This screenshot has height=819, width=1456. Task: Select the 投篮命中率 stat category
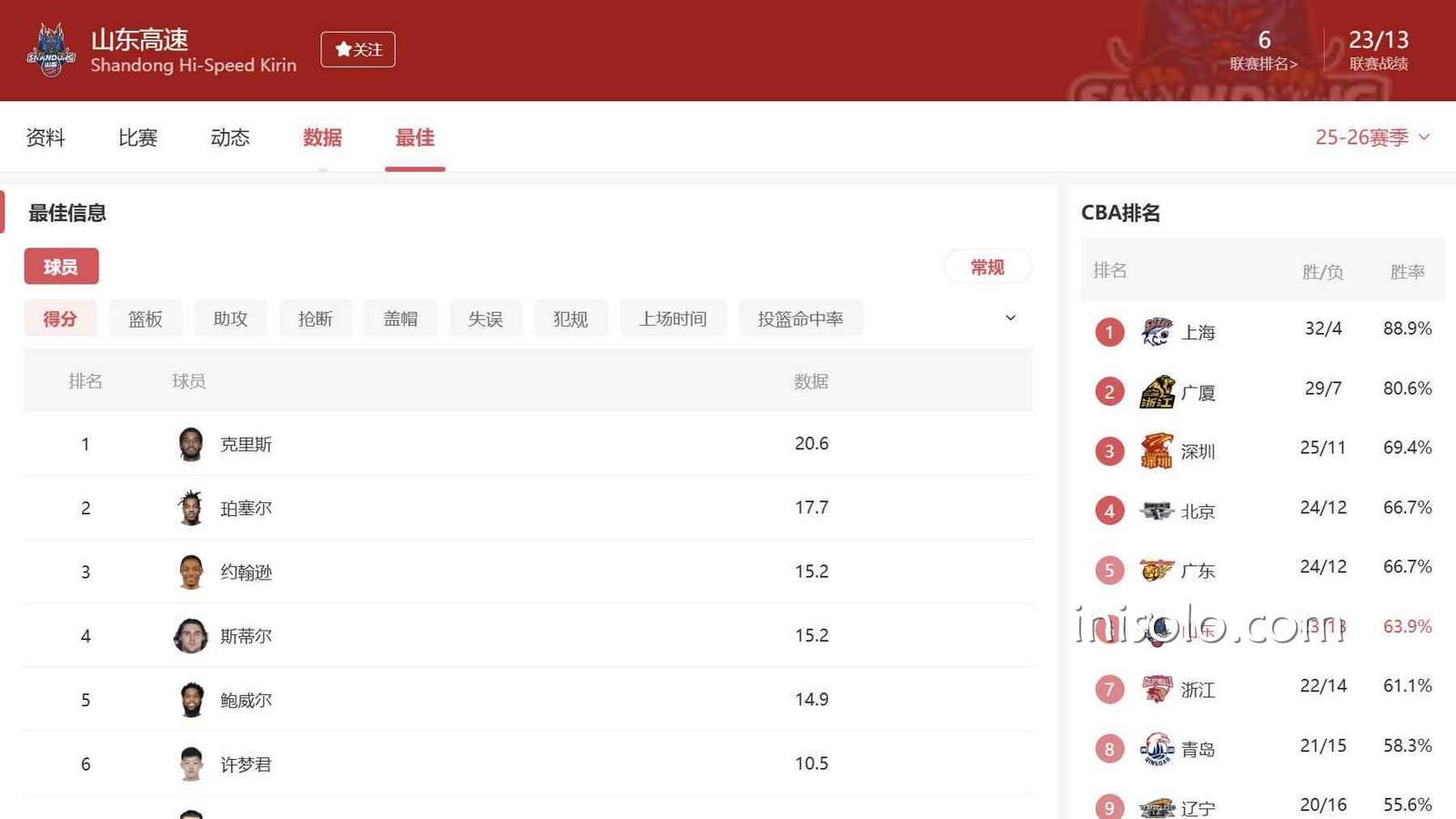tap(801, 318)
